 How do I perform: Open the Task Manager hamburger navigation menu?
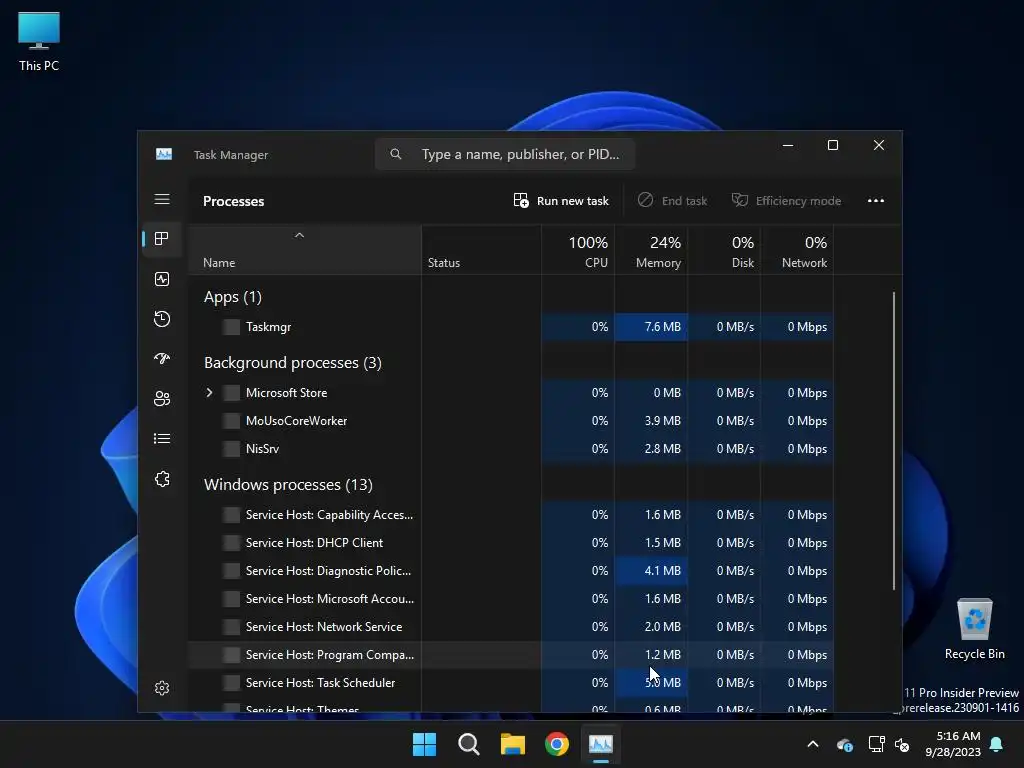[x=162, y=199]
